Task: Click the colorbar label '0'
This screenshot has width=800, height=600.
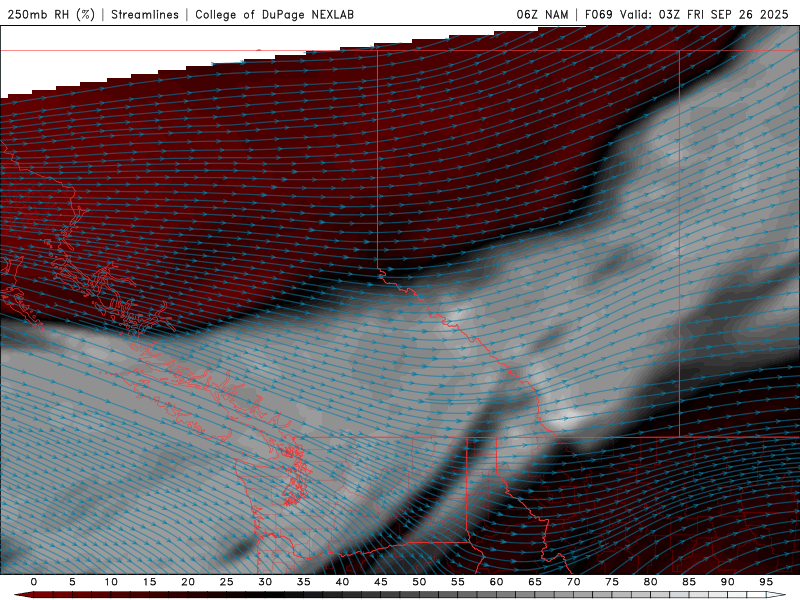Action: pos(34,582)
